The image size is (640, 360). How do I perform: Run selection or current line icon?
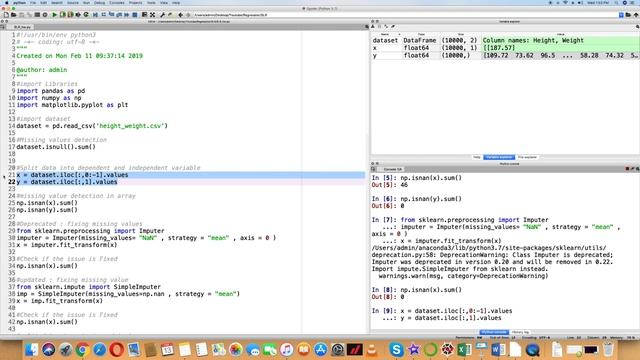click(78, 15)
